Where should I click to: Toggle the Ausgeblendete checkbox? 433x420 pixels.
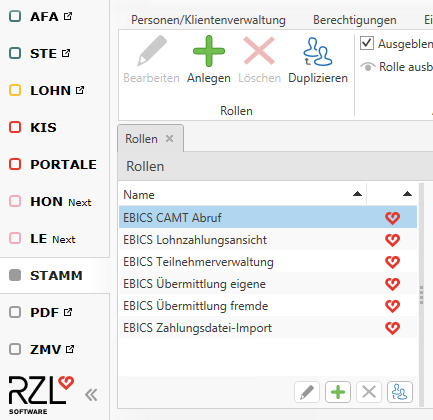(367, 43)
